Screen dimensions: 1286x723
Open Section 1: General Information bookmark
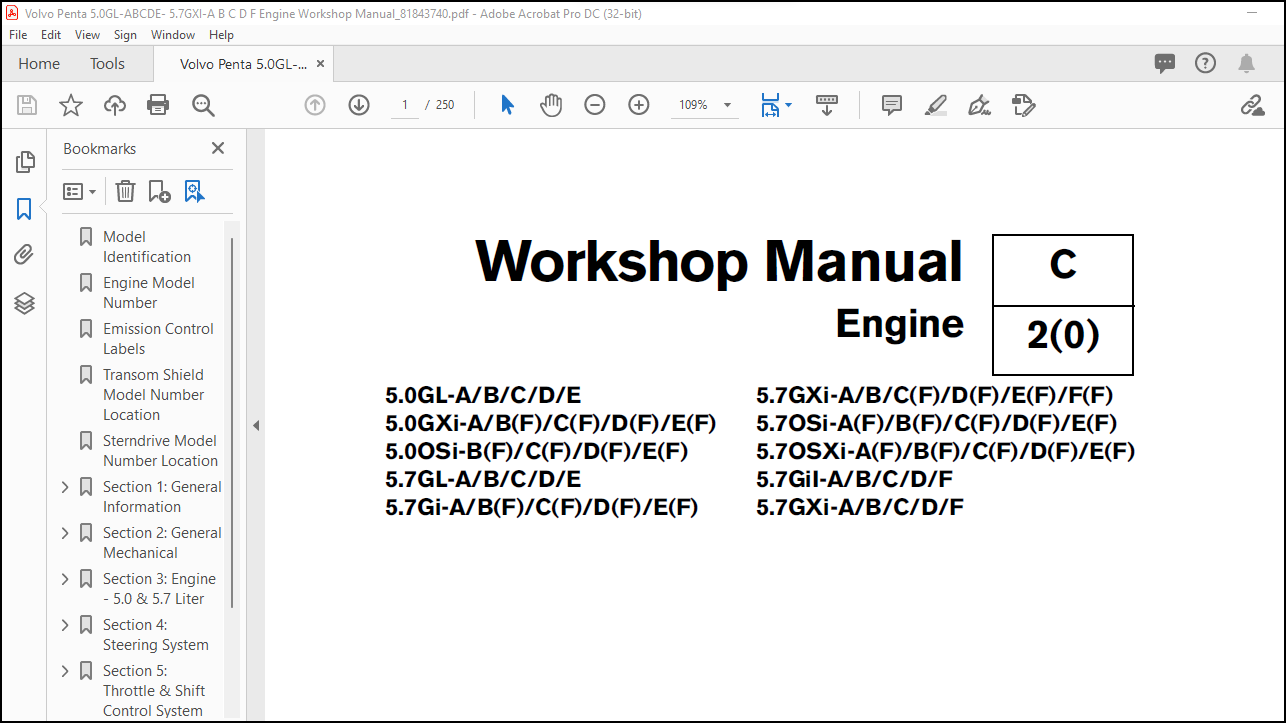pyautogui.click(x=162, y=497)
